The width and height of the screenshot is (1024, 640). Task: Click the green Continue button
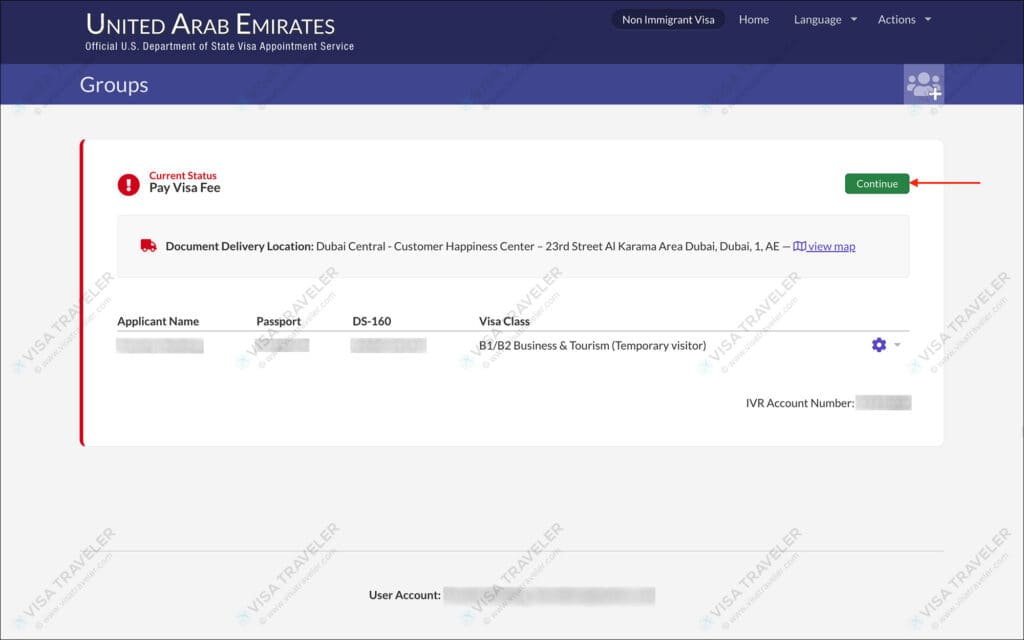[x=876, y=184]
